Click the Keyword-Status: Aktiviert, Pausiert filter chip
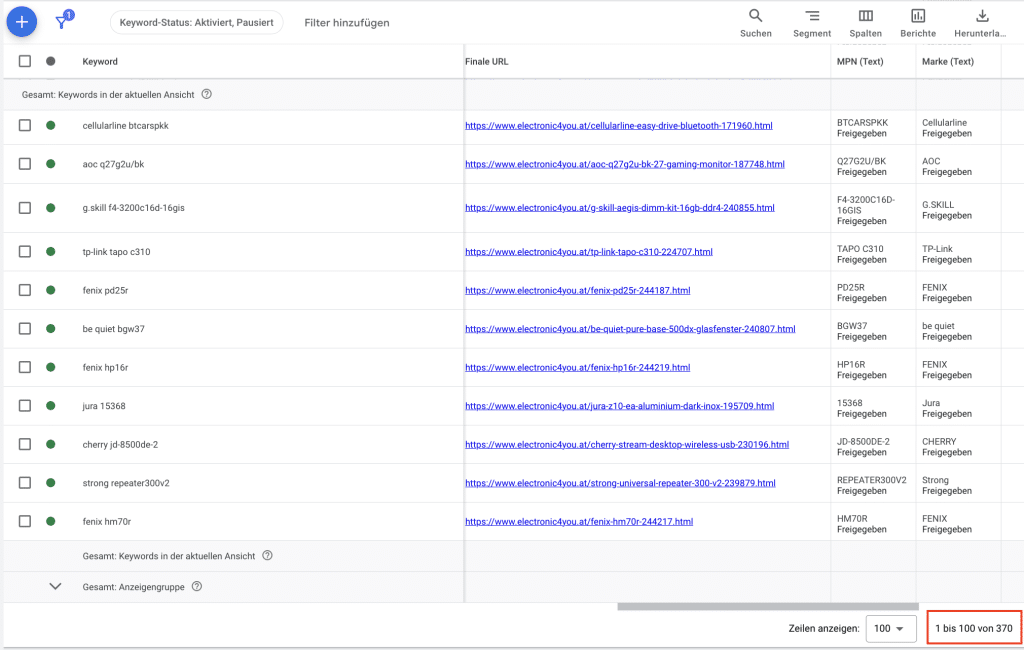The width and height of the screenshot is (1024, 650). tap(196, 22)
